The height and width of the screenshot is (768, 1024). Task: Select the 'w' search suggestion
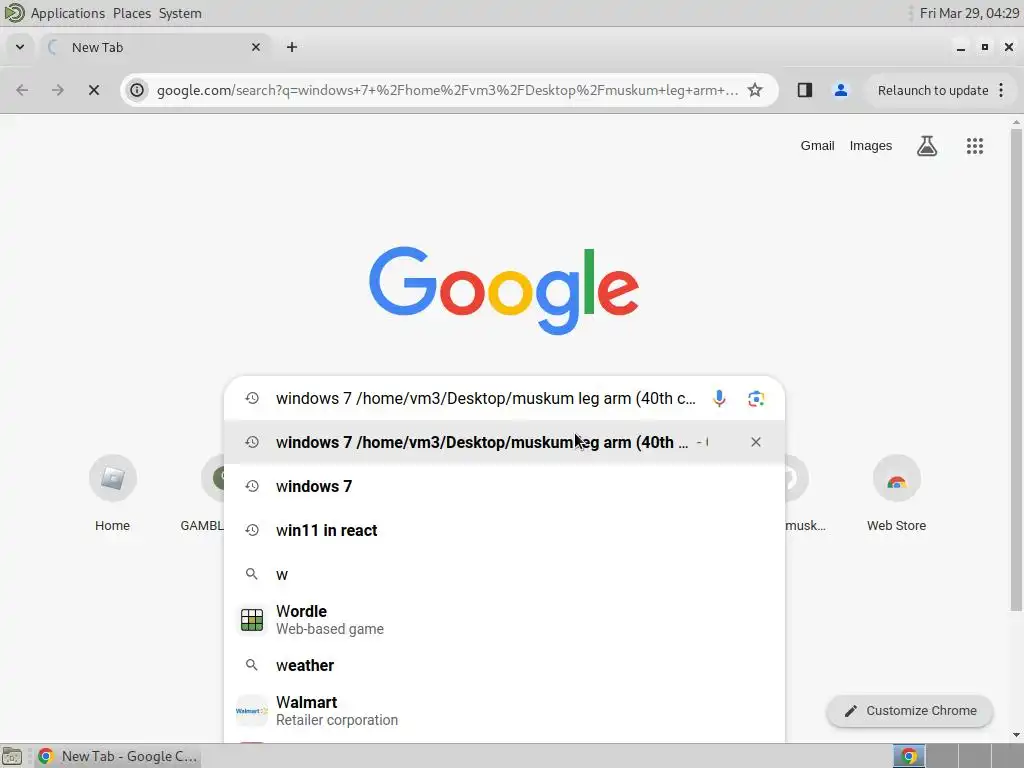pos(504,574)
